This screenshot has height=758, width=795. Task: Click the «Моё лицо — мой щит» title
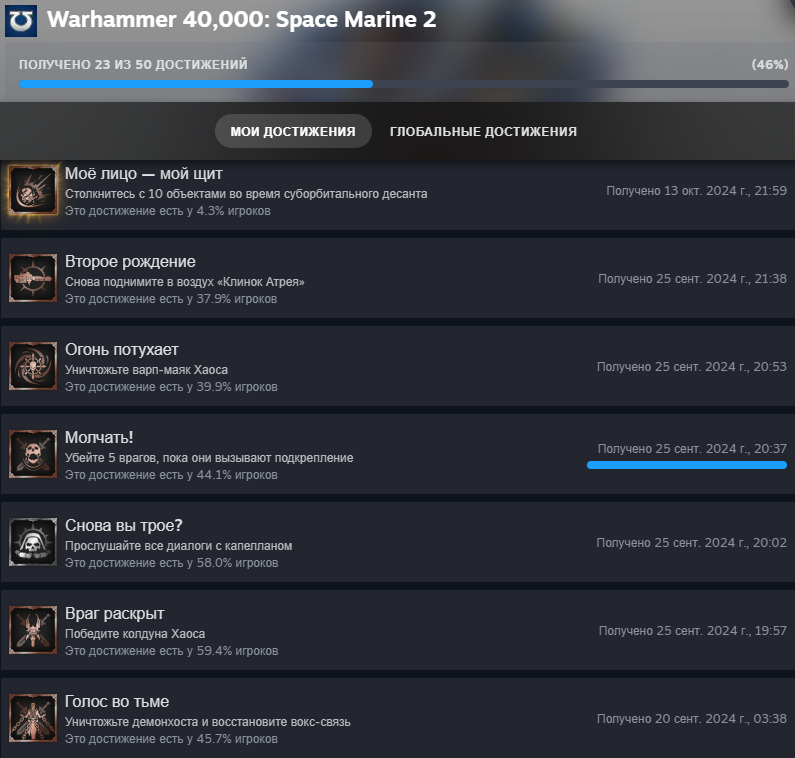(x=143, y=173)
